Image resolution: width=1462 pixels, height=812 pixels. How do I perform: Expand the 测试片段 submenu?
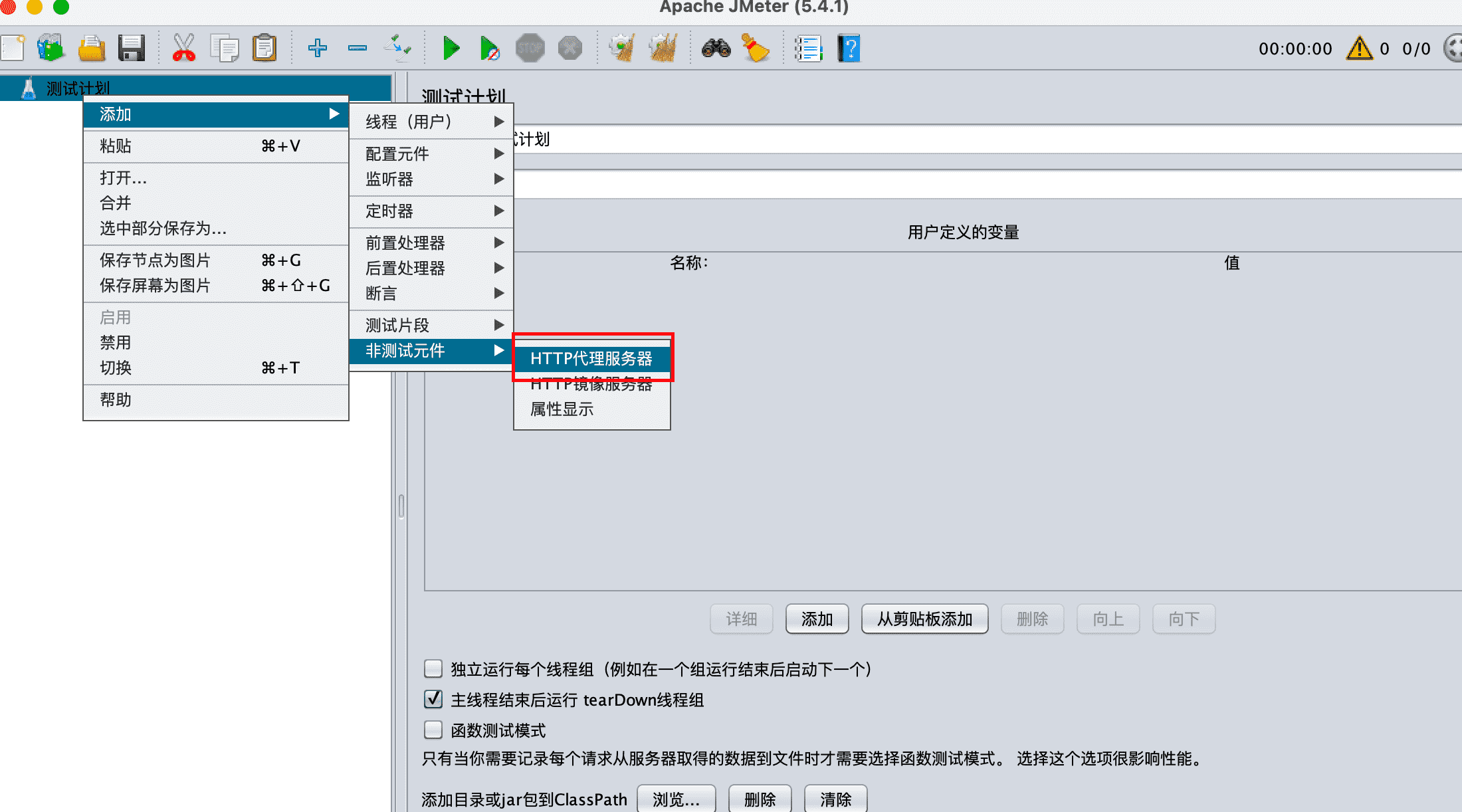coord(431,325)
